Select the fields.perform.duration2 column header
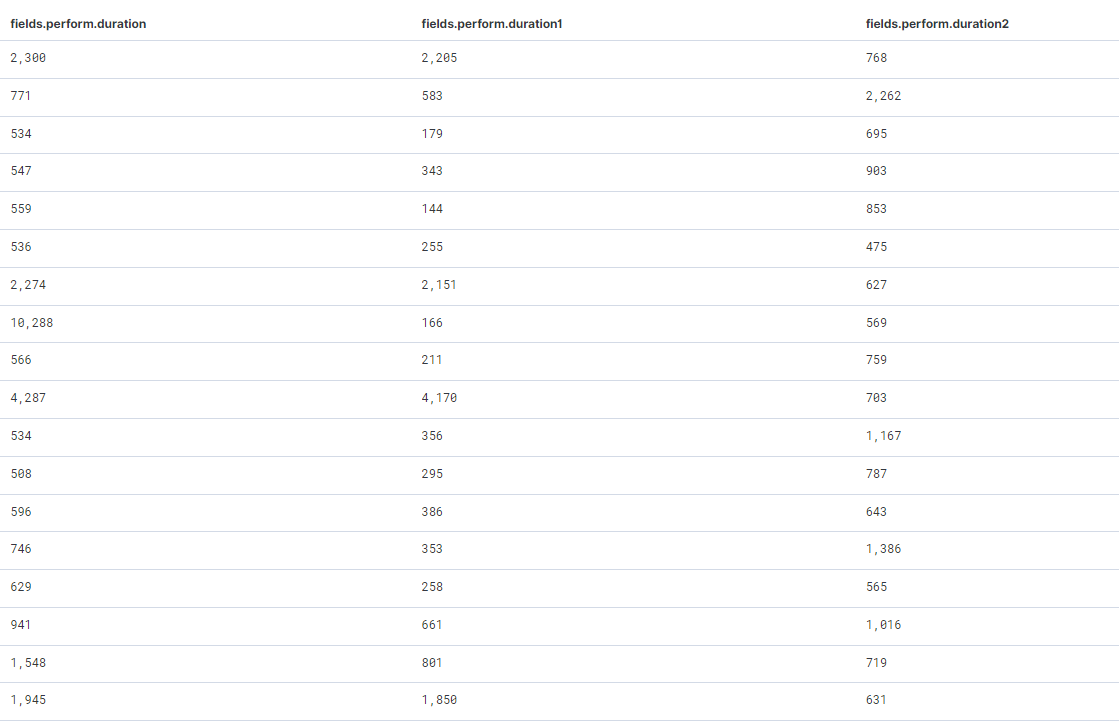Viewport: 1119px width, 721px height. (x=937, y=23)
